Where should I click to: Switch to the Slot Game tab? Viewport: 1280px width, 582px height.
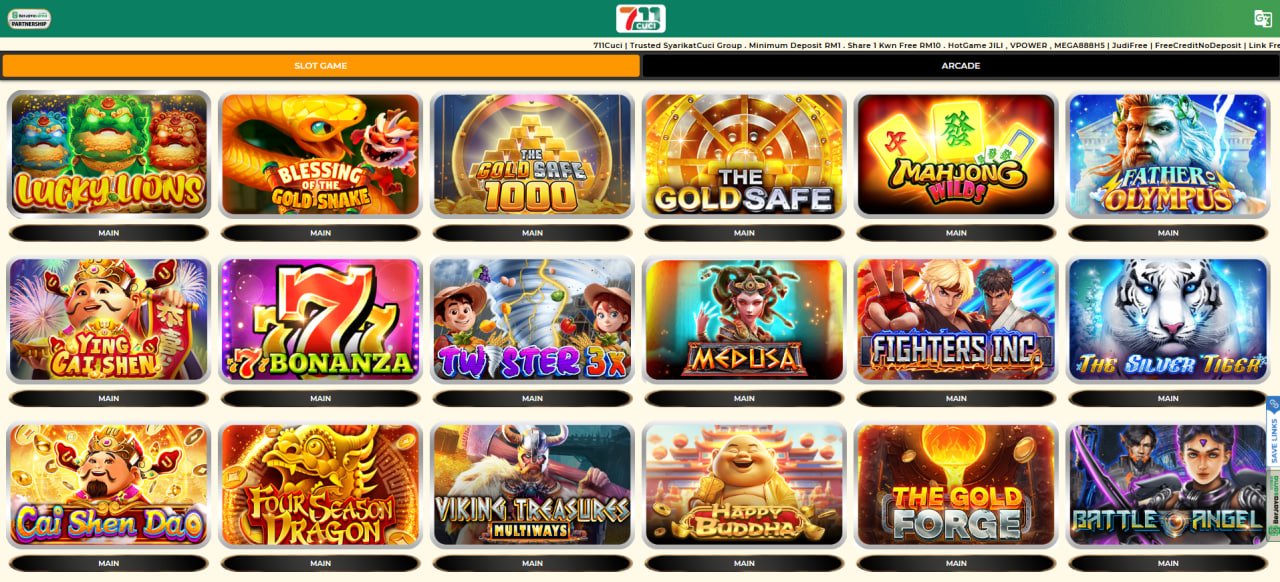(321, 66)
